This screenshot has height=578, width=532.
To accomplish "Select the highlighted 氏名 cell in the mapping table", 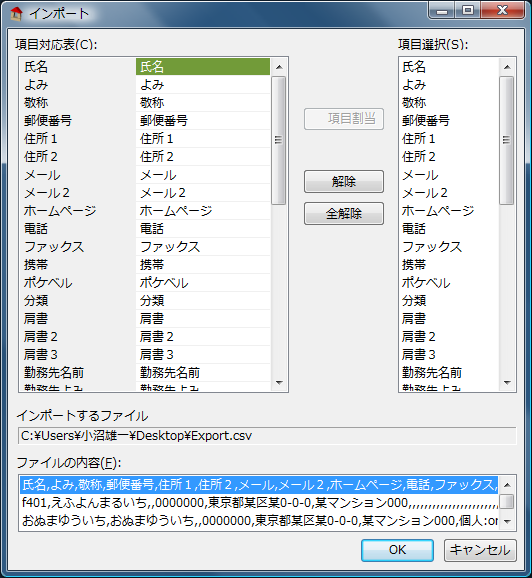I will pos(203,67).
